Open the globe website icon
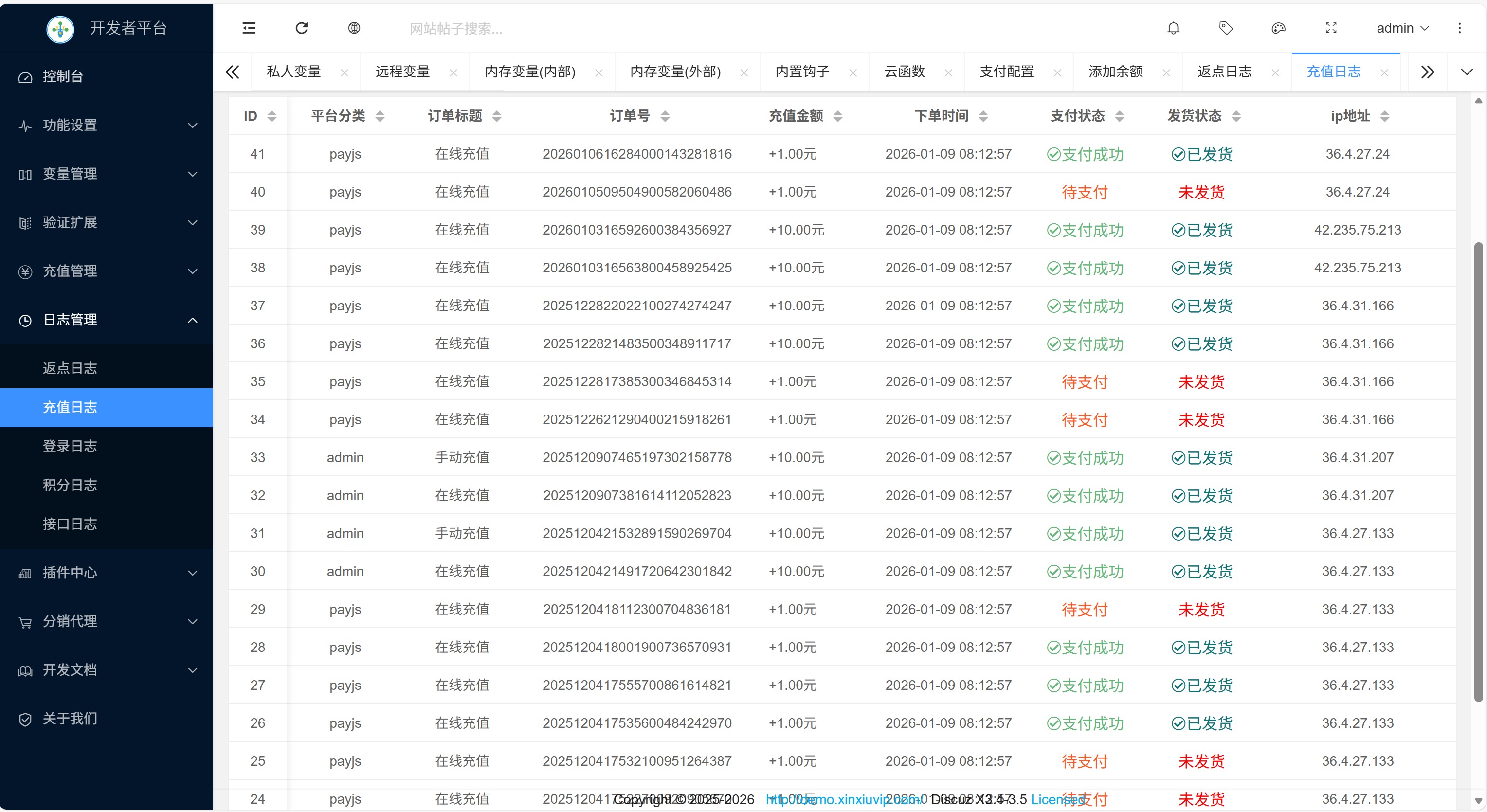This screenshot has width=1487, height=812. coord(354,28)
